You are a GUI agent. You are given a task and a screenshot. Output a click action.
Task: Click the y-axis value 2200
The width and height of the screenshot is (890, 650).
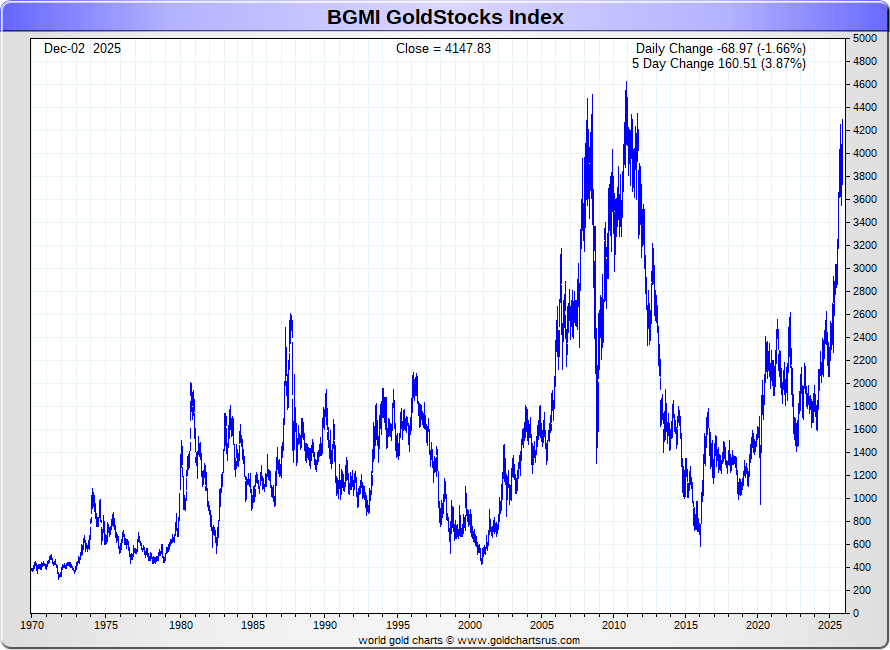click(x=864, y=360)
